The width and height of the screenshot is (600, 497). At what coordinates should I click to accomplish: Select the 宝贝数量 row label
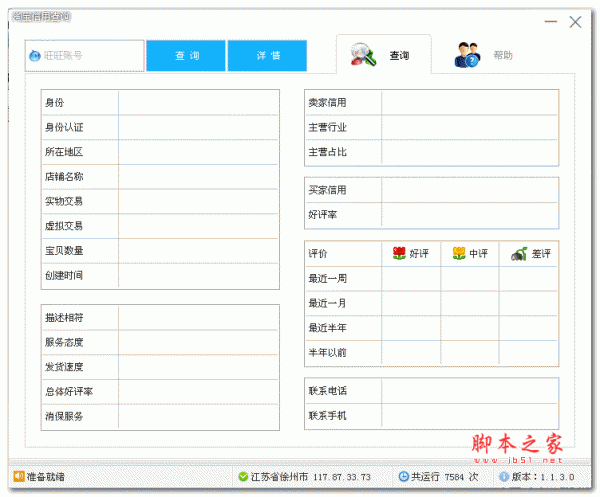[64, 251]
